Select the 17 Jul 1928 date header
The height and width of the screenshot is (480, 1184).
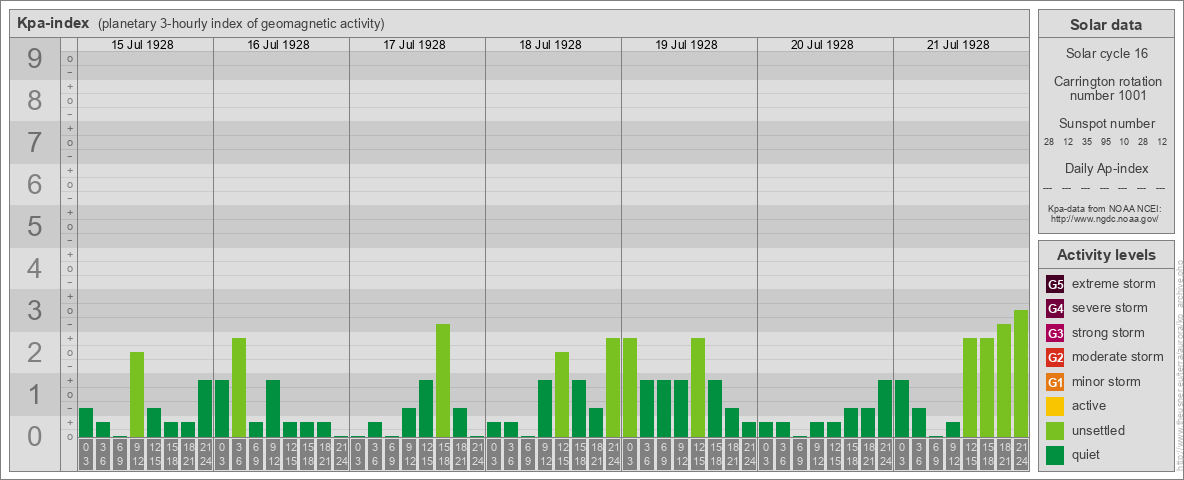point(415,45)
